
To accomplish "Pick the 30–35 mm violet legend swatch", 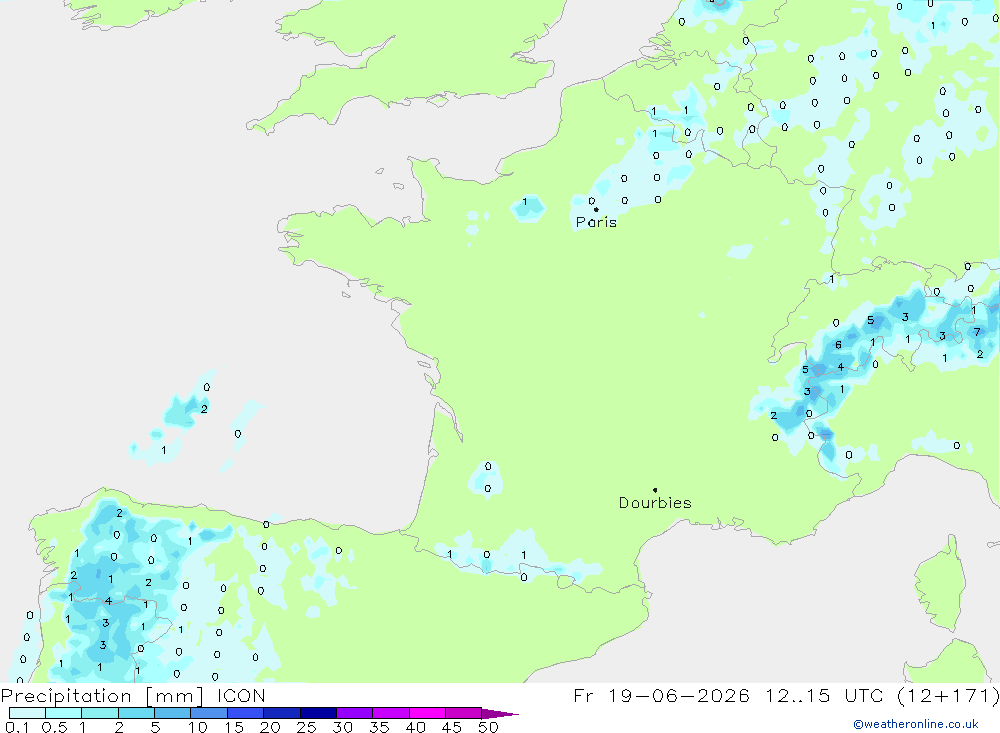I will click(x=355, y=713).
